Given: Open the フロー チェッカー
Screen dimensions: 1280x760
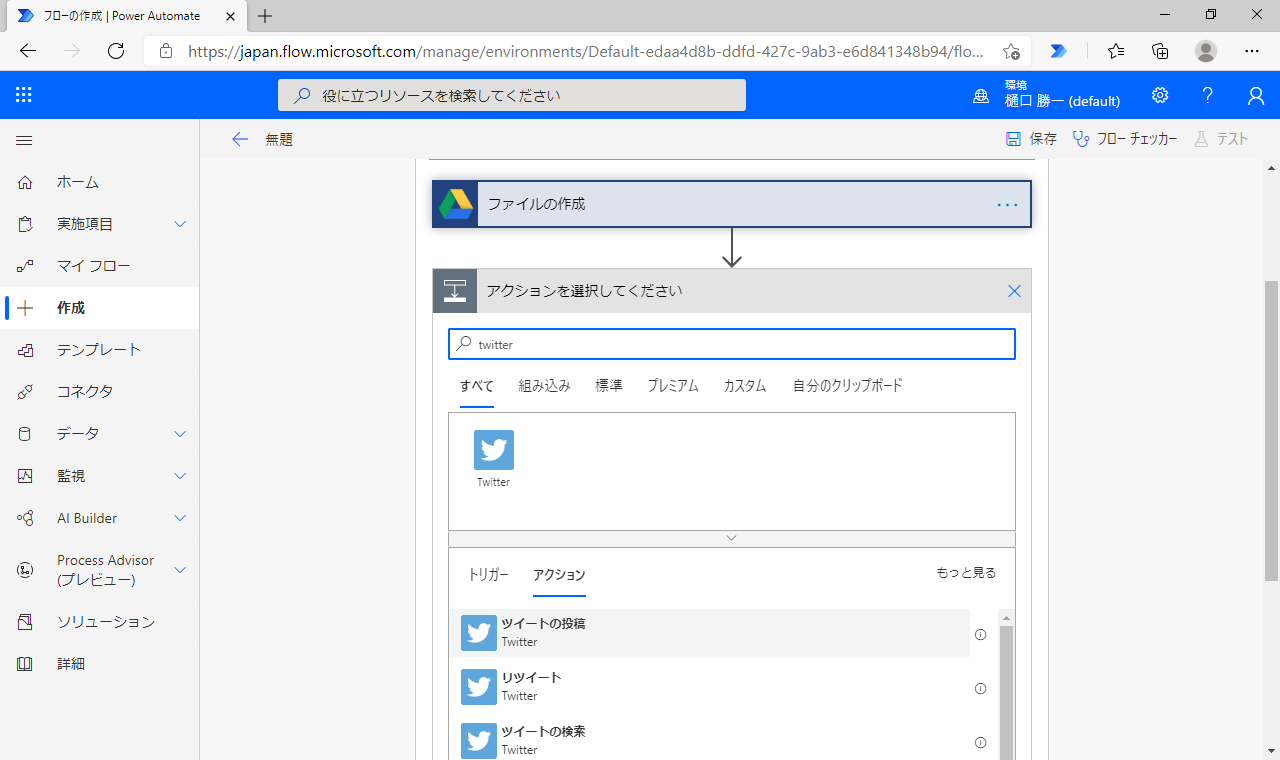Looking at the screenshot, I should (x=1125, y=139).
